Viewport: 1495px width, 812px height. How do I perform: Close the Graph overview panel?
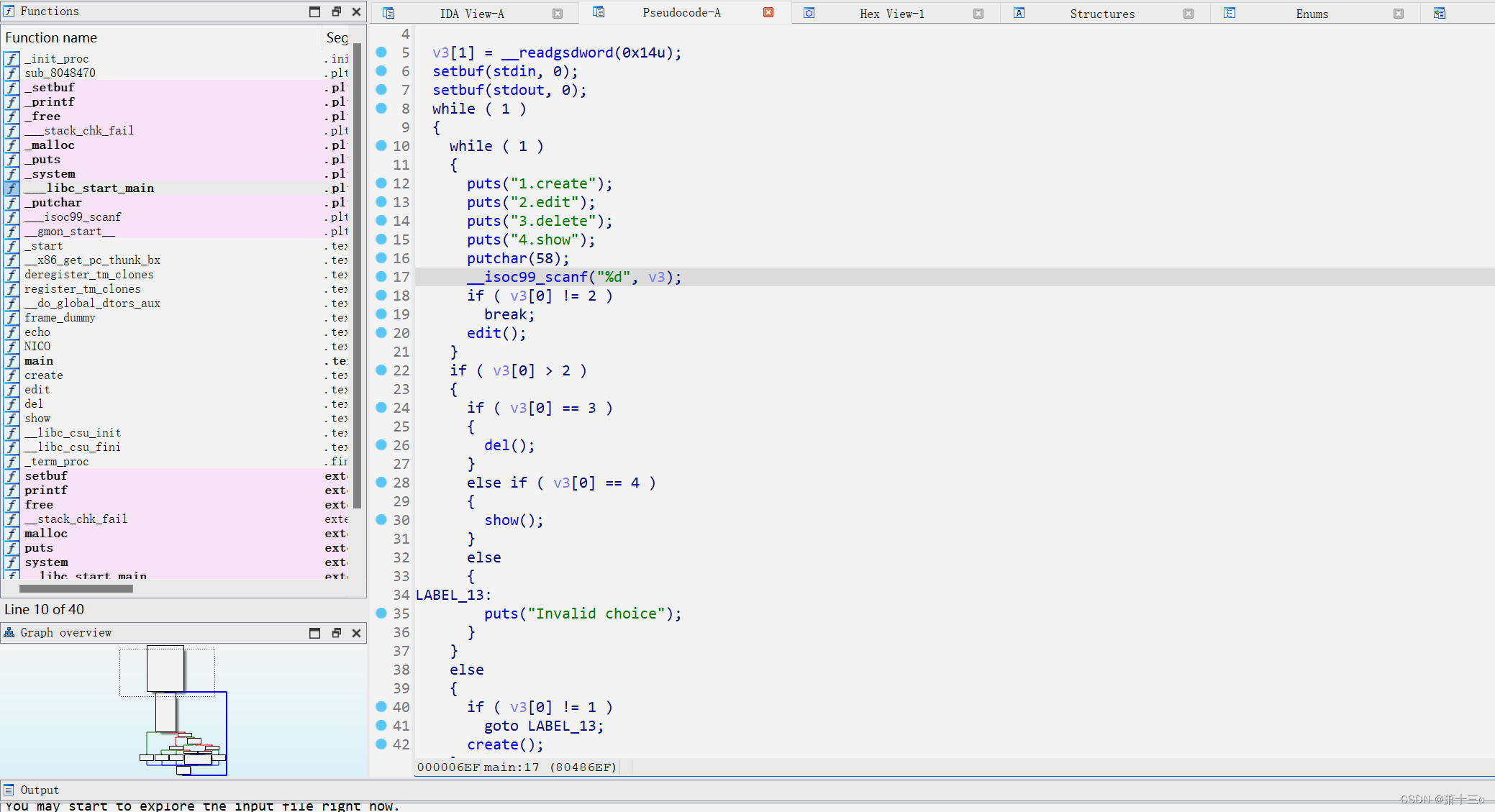coord(356,633)
